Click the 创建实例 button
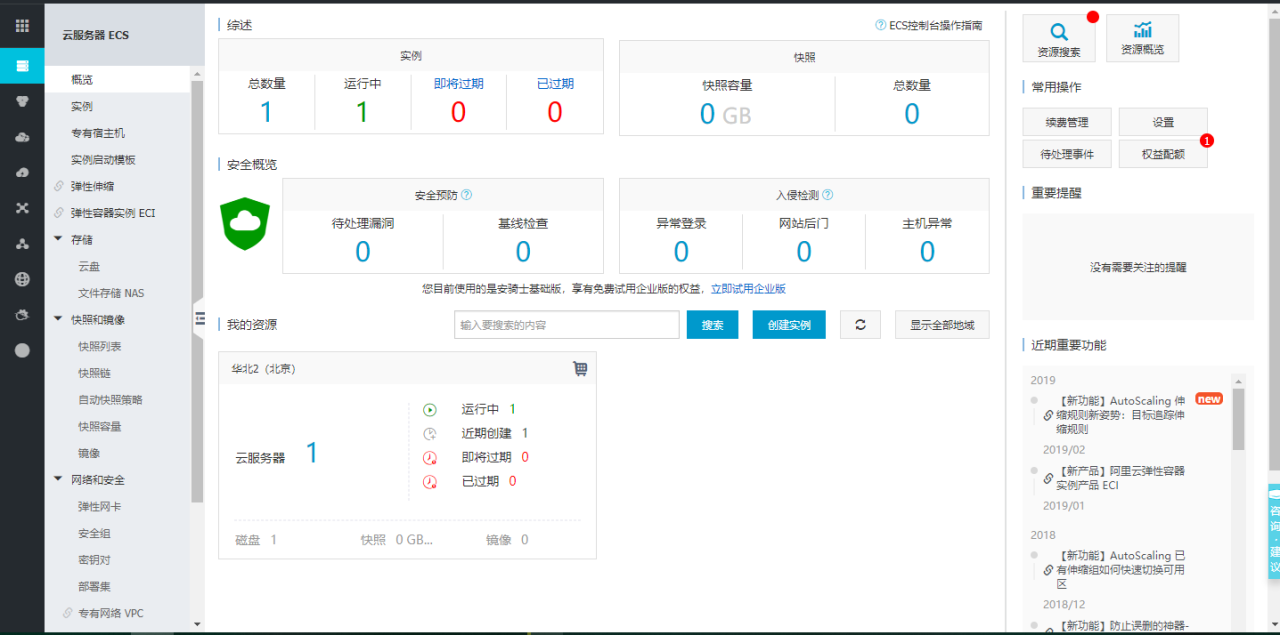This screenshot has width=1280, height=635. (x=789, y=325)
